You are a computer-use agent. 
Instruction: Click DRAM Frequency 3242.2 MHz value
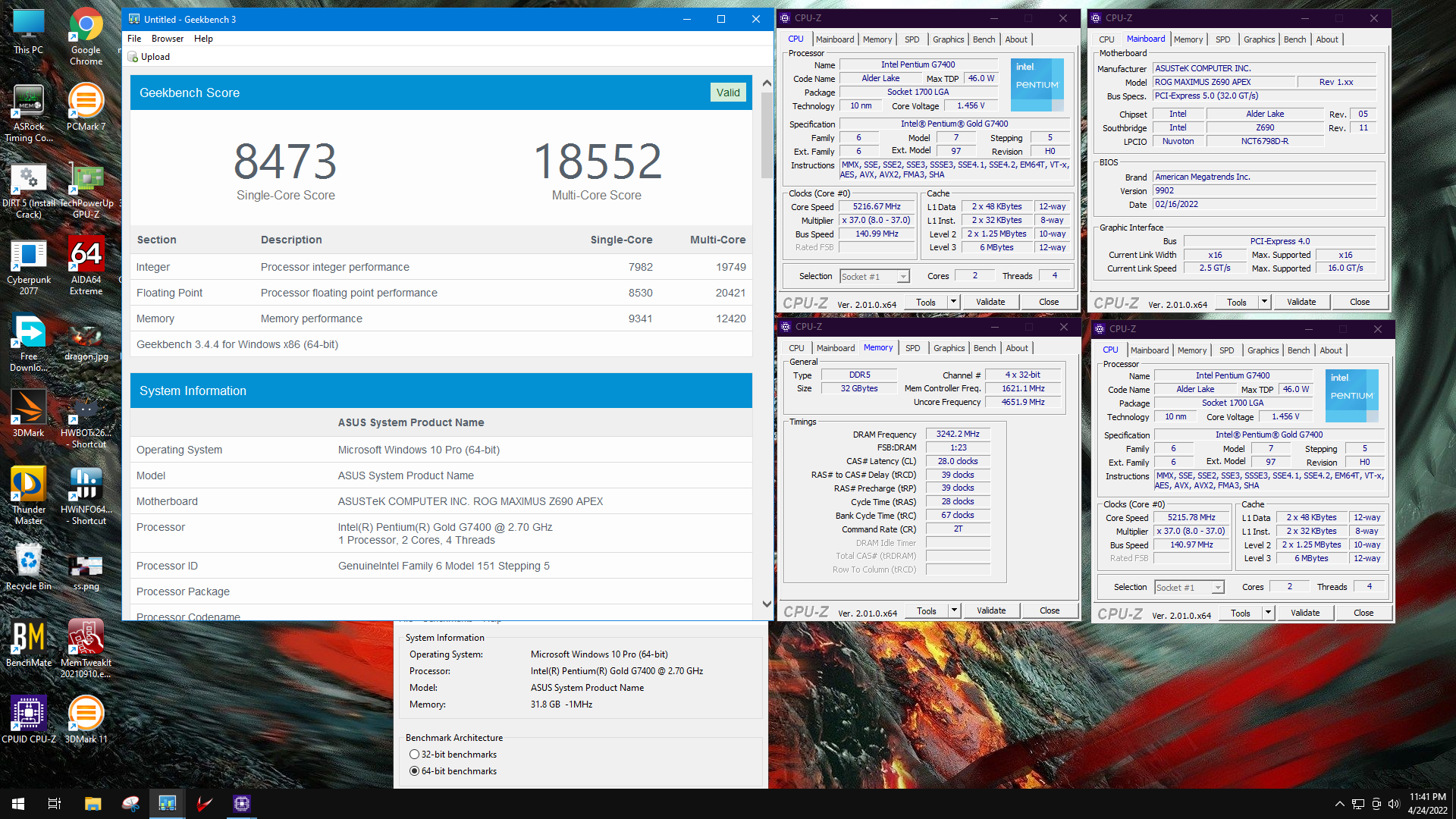[x=958, y=435]
